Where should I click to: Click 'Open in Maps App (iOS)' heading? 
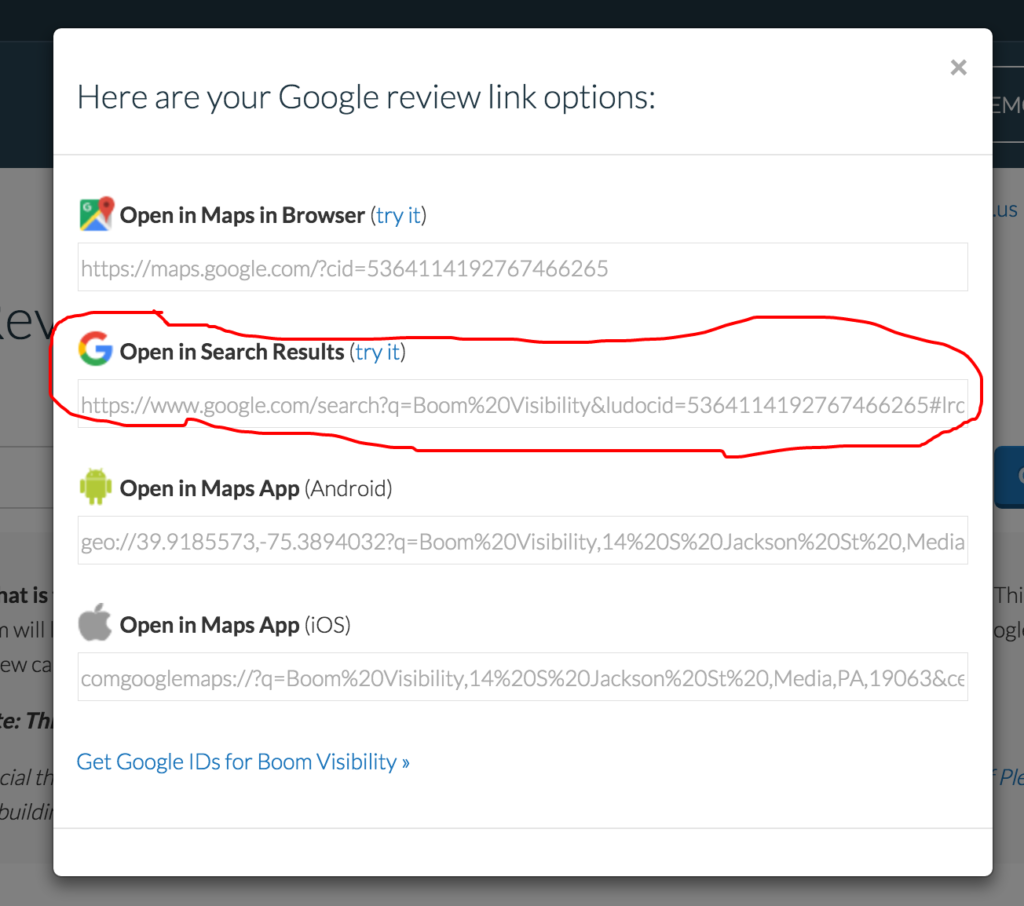click(235, 624)
